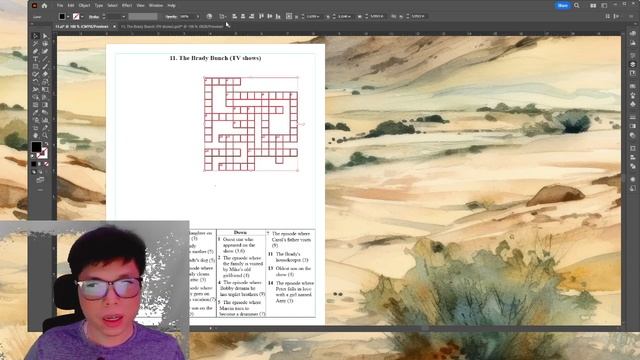Open the Effect menu
The width and height of the screenshot is (640, 360).
click(x=127, y=5)
